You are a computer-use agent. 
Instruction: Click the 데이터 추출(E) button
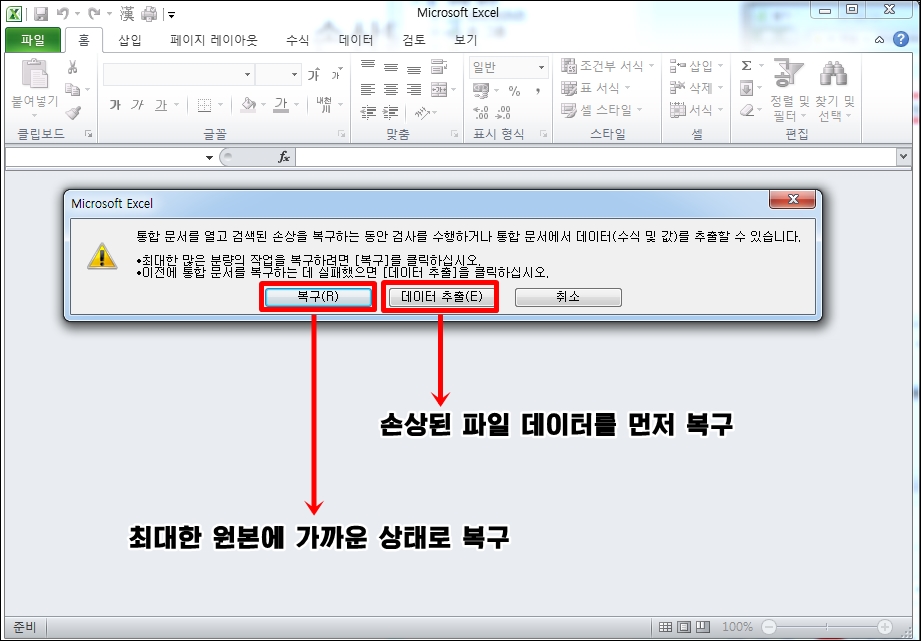point(441,297)
